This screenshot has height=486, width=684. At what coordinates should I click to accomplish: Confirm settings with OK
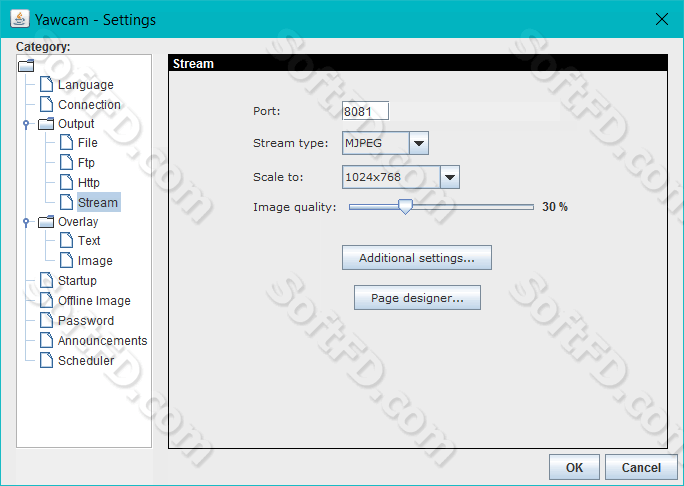(574, 467)
